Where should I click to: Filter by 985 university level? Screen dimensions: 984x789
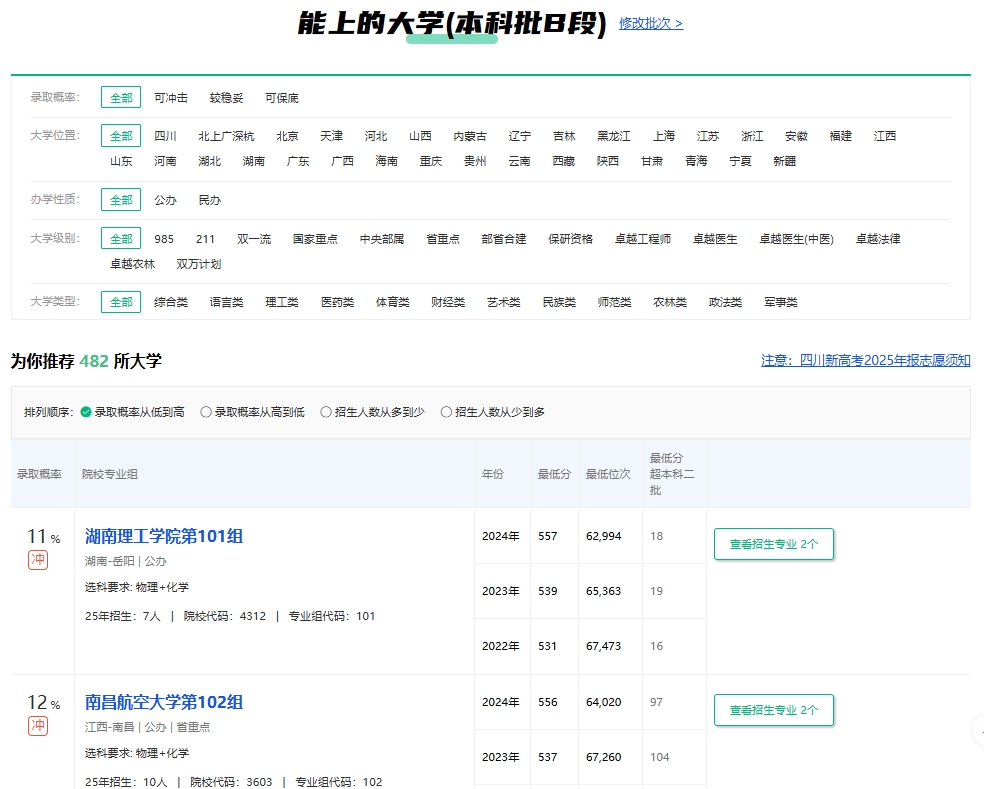[164, 239]
